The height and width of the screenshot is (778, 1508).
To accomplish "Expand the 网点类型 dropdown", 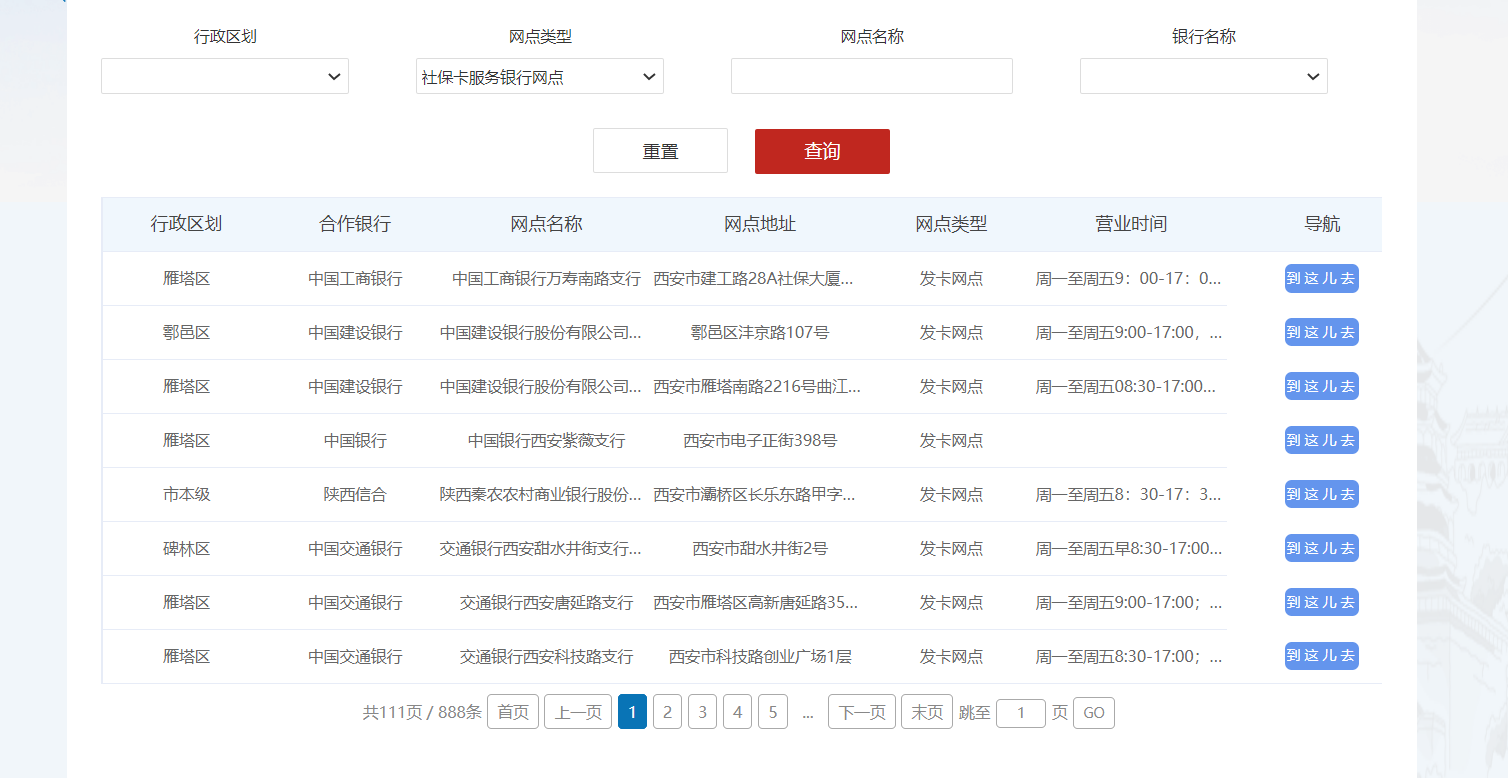I will 539,76.
